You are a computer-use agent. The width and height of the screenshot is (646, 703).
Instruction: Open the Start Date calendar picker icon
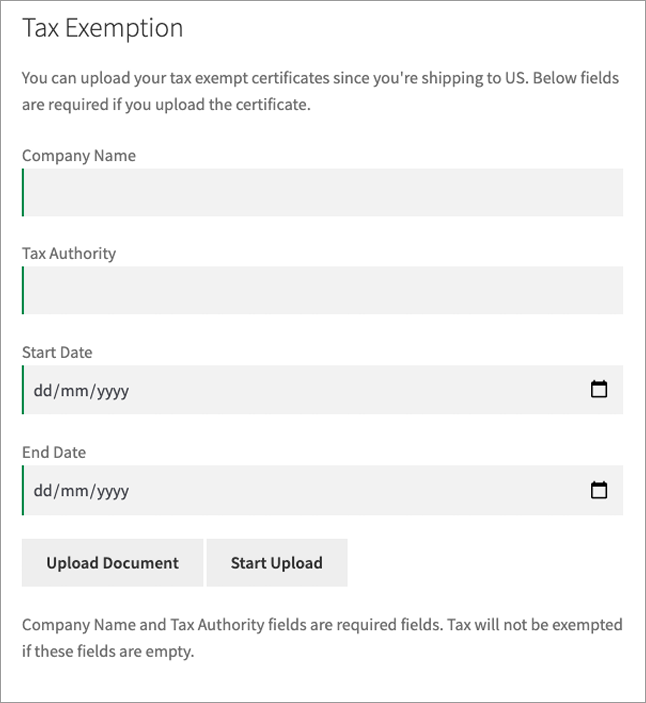[598, 389]
